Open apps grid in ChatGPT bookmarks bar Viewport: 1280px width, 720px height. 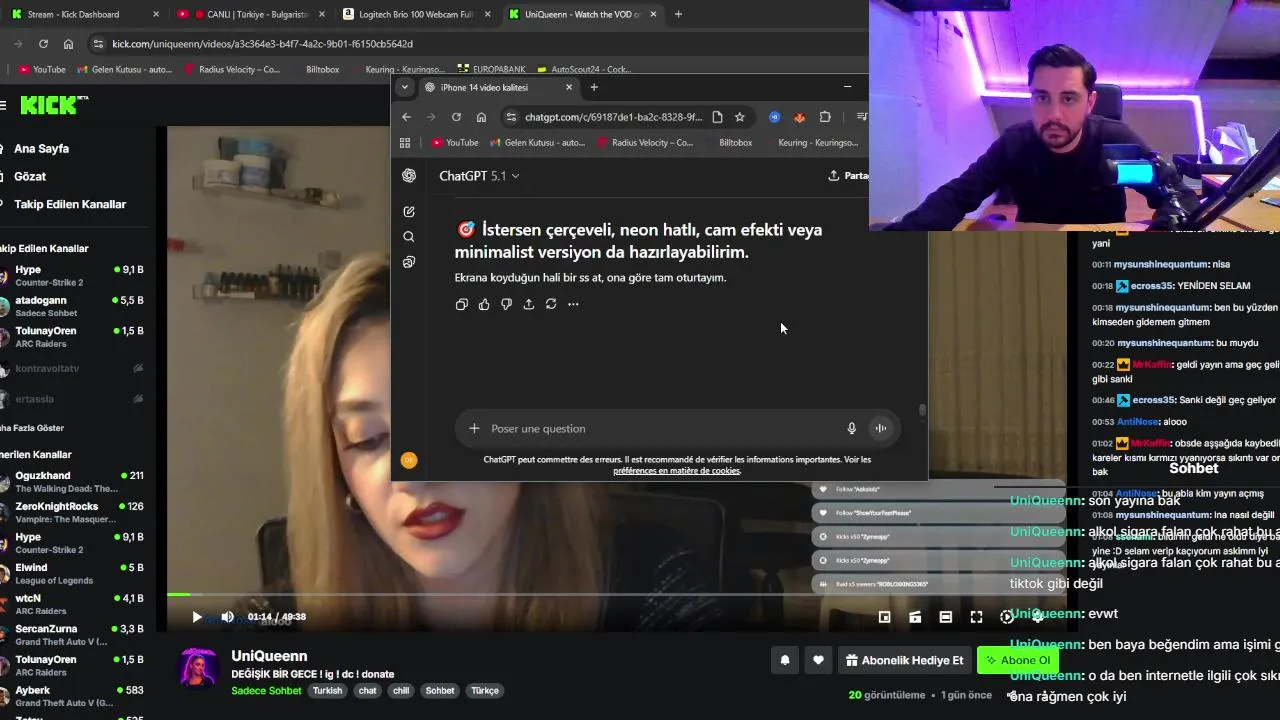click(405, 143)
